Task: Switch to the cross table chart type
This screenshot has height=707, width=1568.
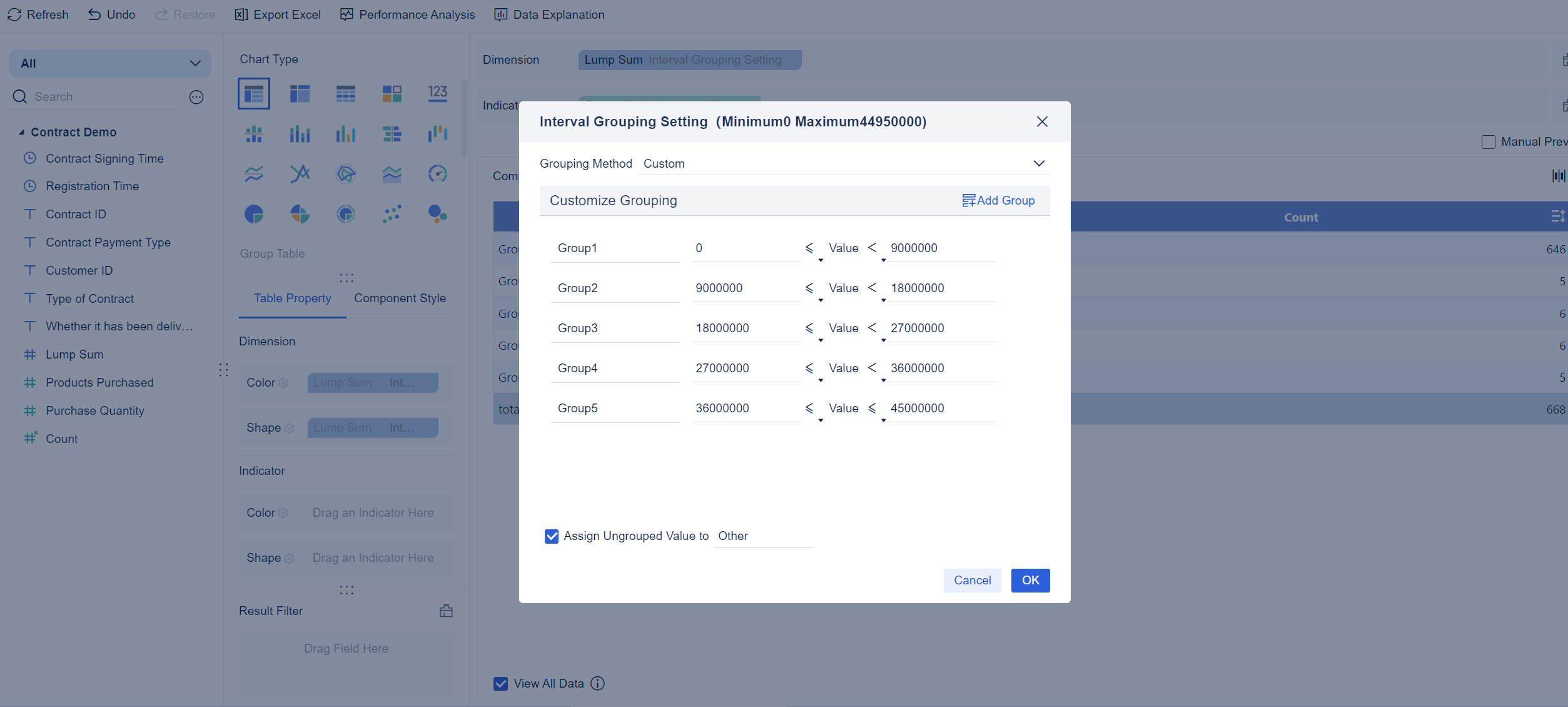Action: tap(299, 93)
